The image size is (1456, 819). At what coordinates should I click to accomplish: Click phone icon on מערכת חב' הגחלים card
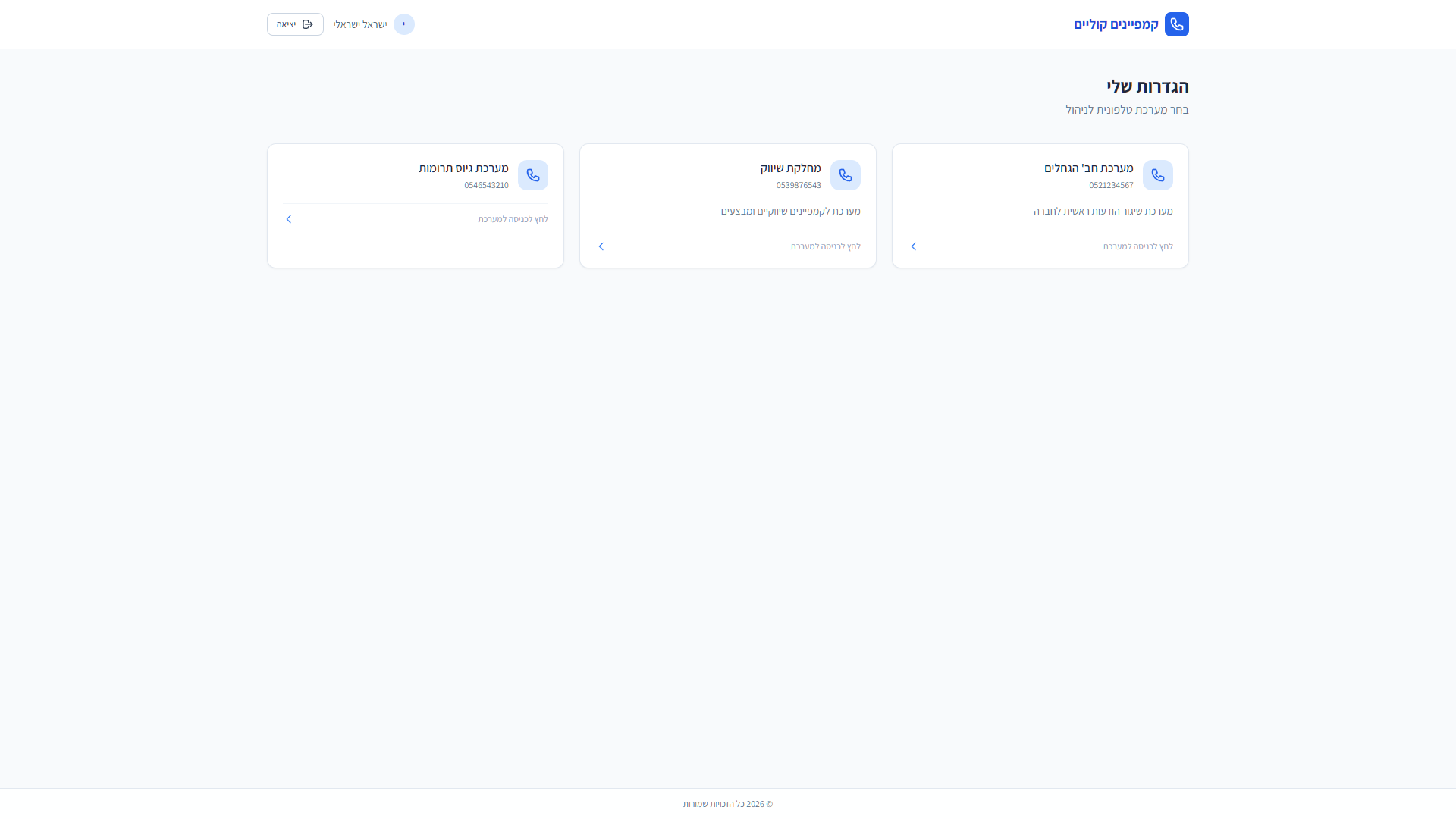[x=1157, y=175]
